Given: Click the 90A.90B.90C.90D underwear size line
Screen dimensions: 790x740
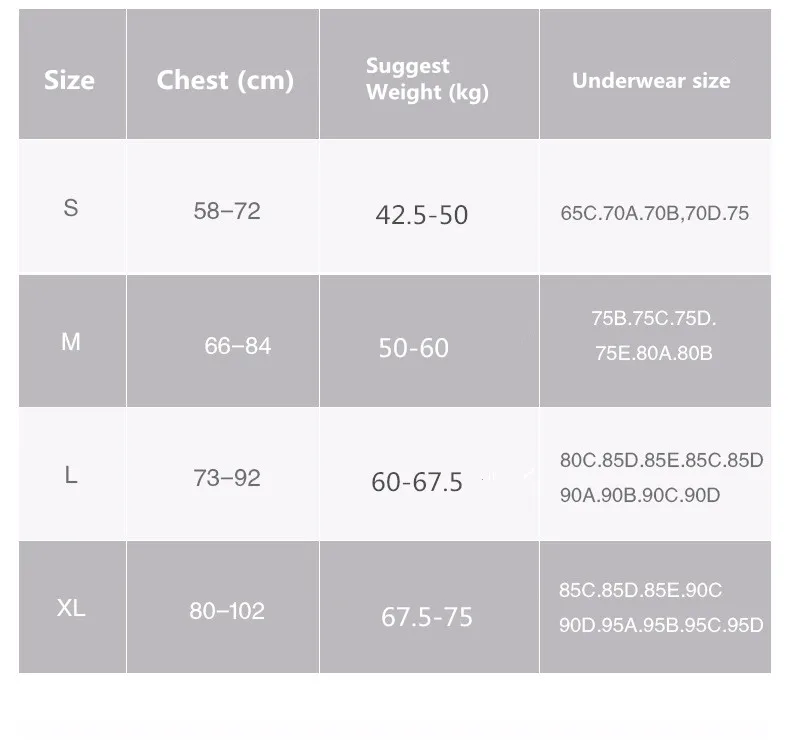Looking at the screenshot, I should 640,495.
